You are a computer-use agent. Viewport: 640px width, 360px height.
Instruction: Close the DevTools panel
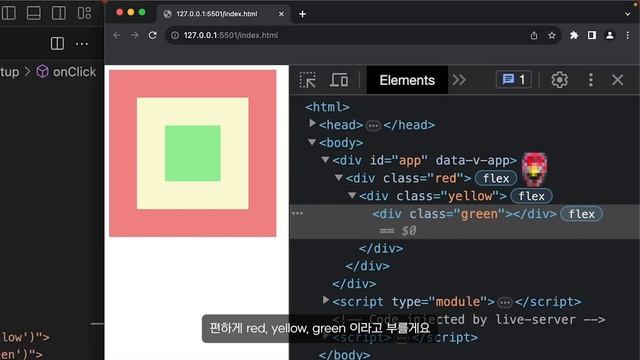click(x=618, y=80)
